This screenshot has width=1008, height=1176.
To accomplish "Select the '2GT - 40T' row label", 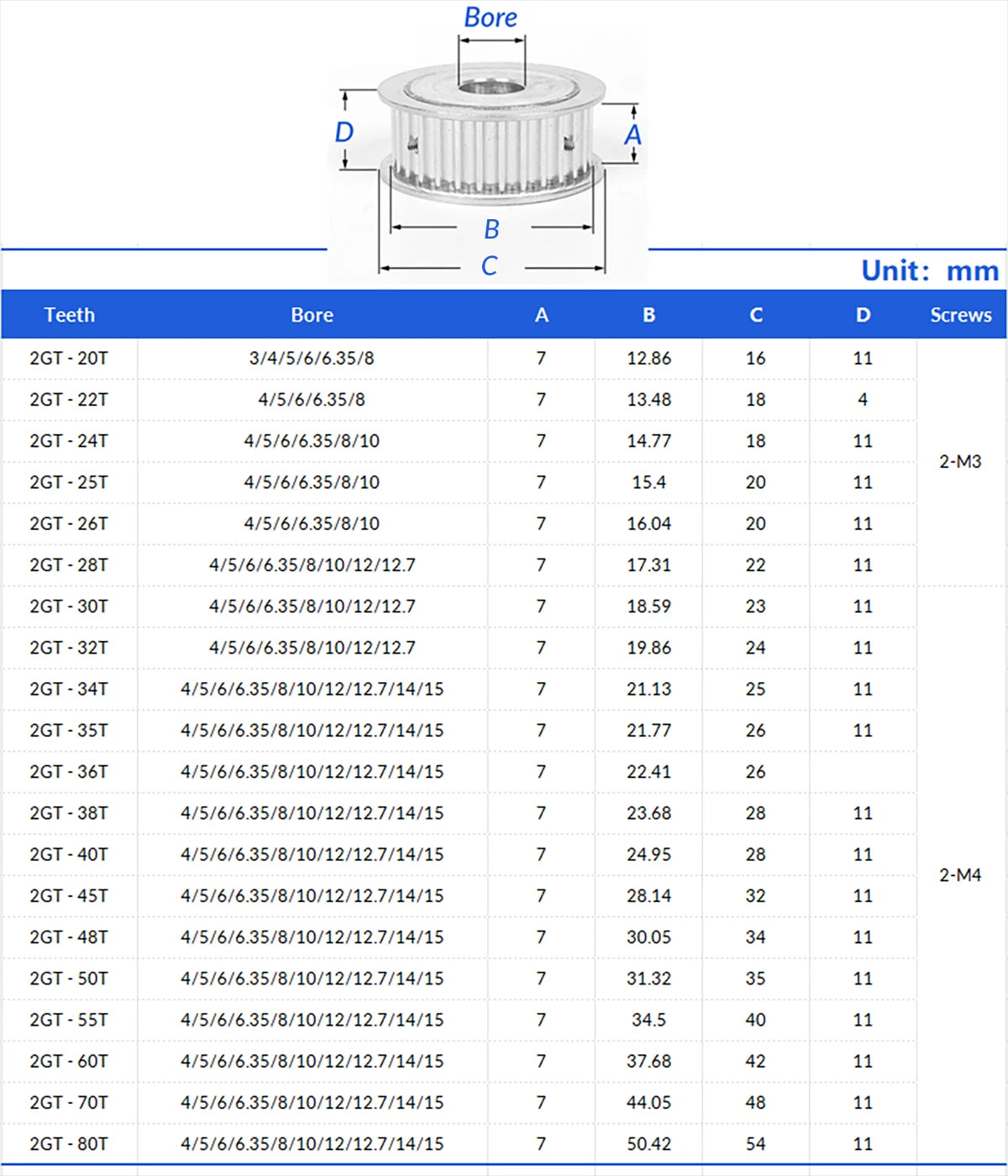I will click(69, 854).
